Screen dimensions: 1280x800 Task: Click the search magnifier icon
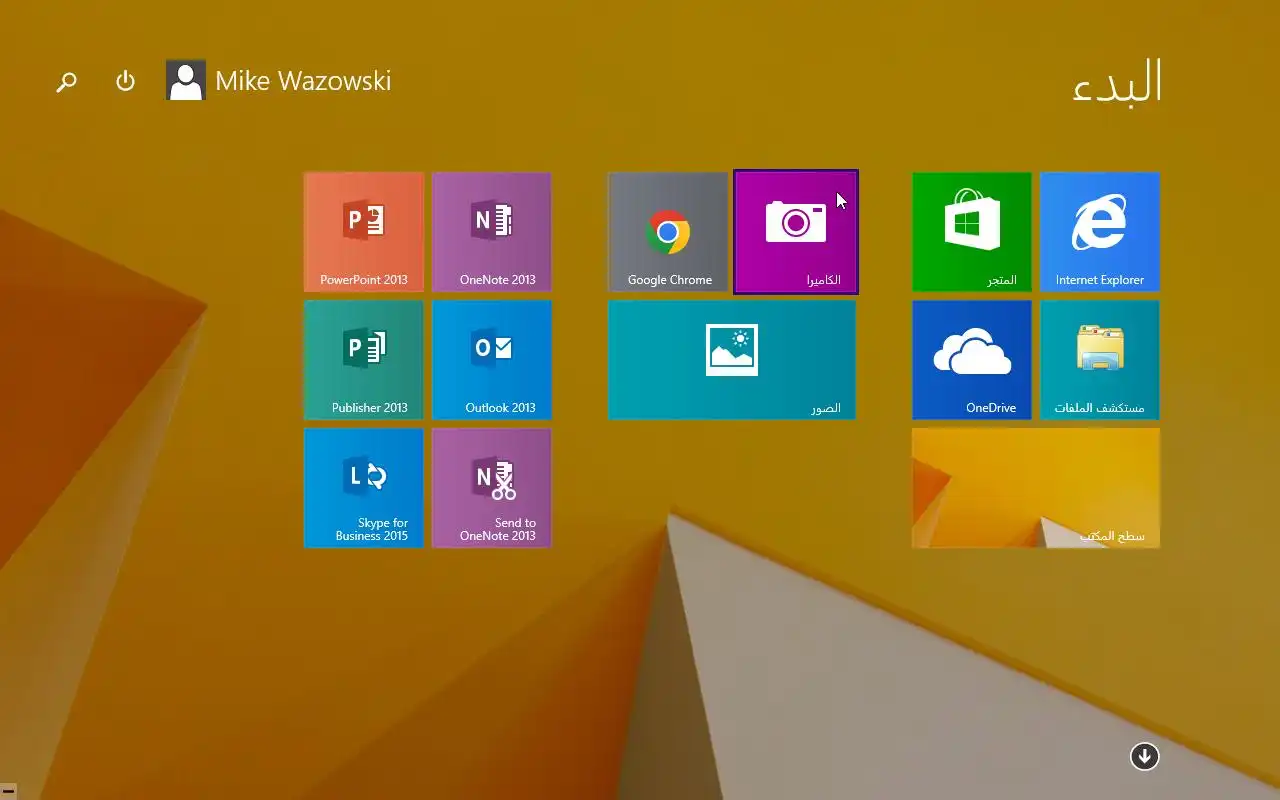(66, 81)
